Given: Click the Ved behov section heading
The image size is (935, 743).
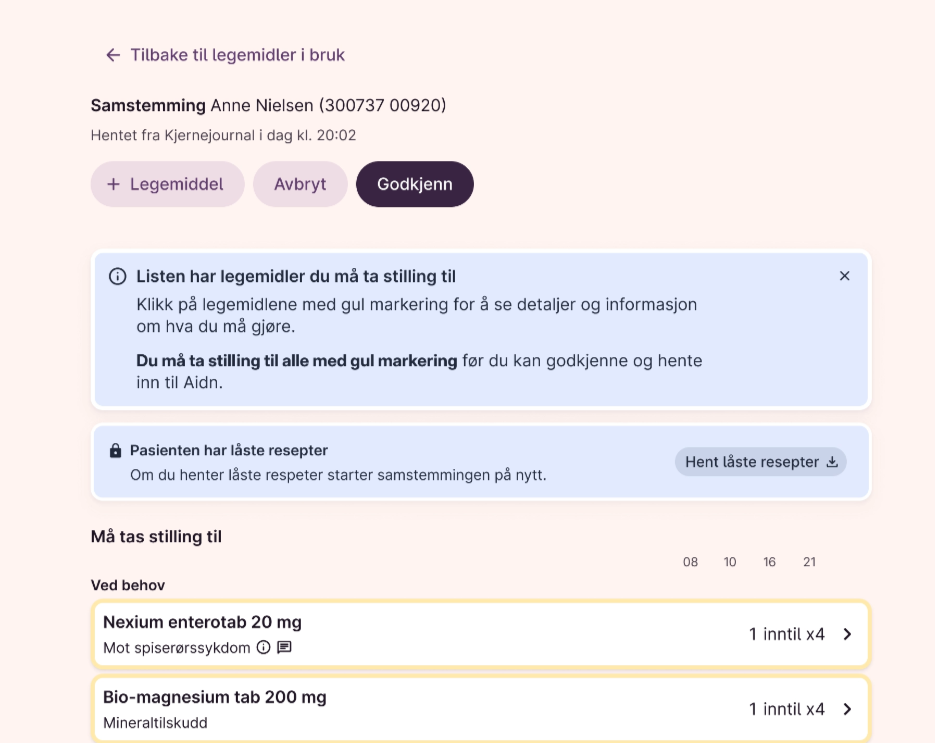Looking at the screenshot, I should (x=128, y=585).
